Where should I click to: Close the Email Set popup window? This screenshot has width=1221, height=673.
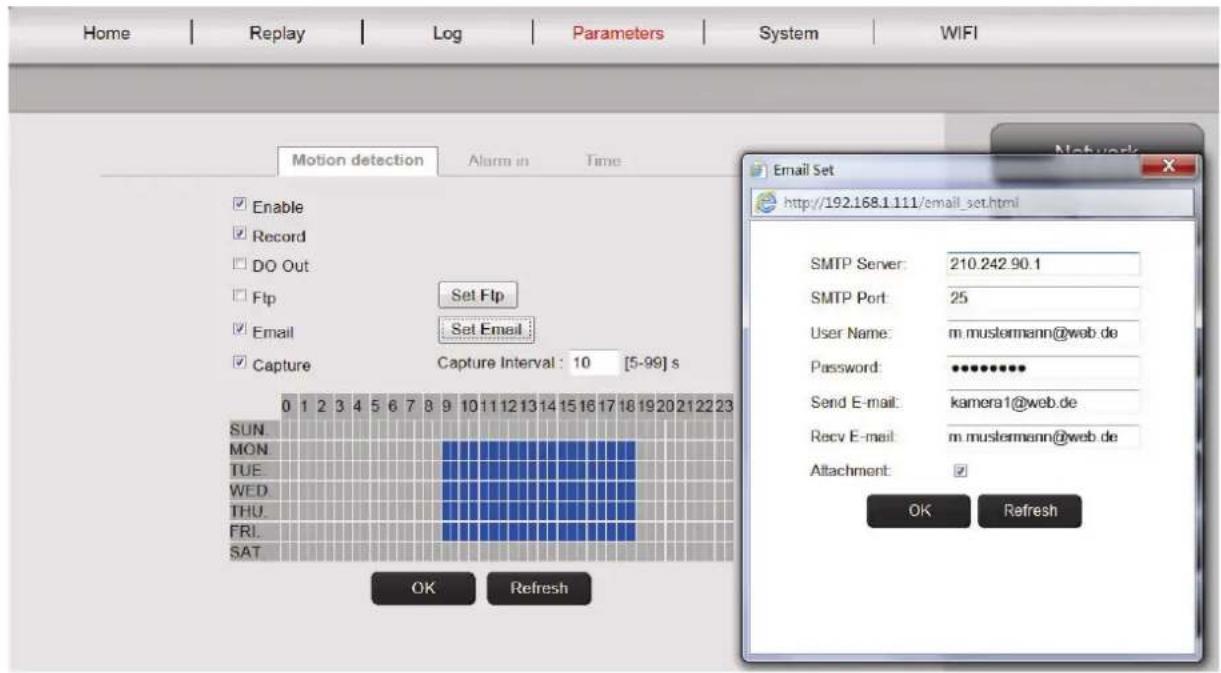[1167, 170]
